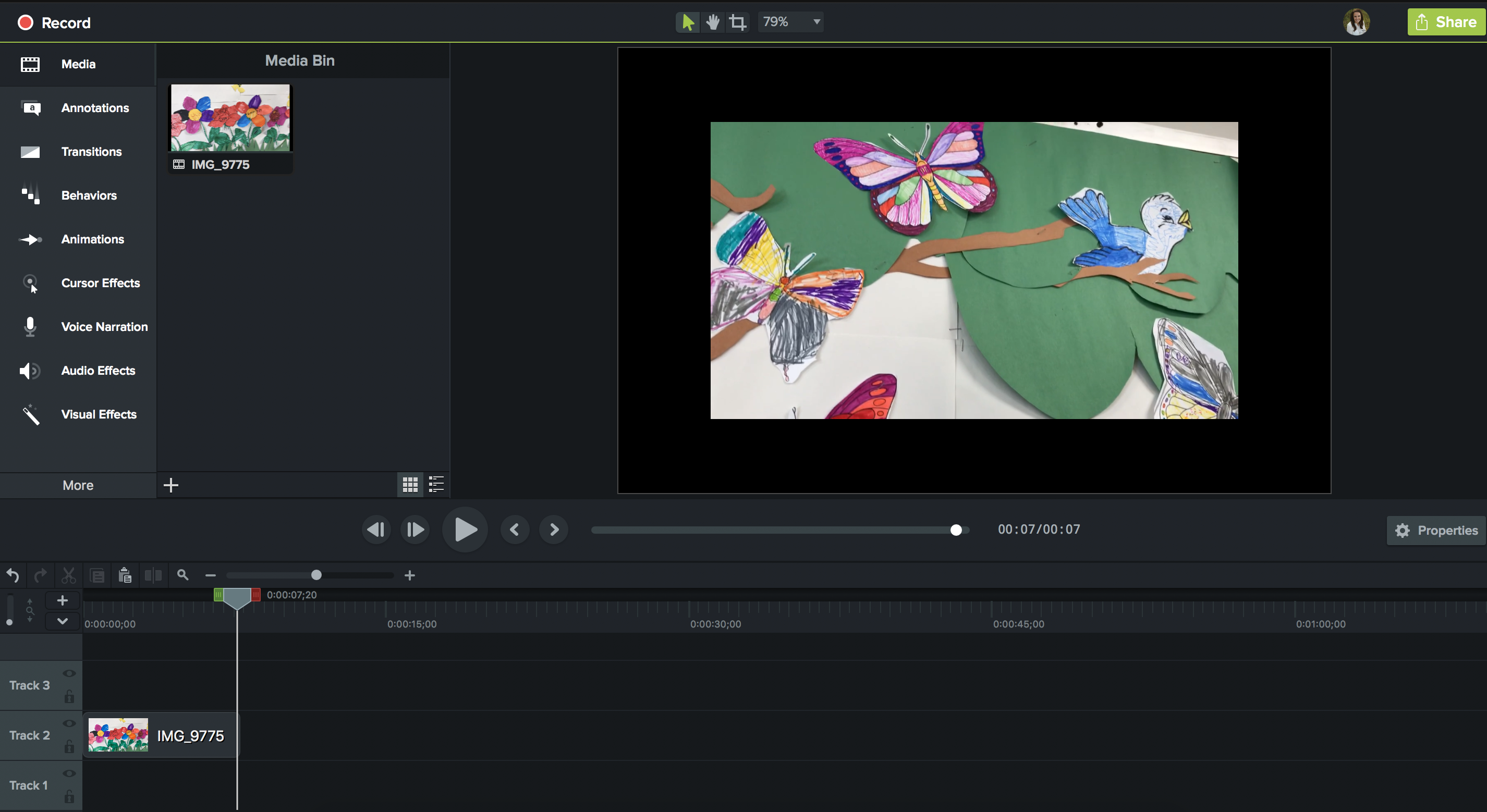This screenshot has width=1487, height=812.
Task: Step forward one frame
Action: click(x=415, y=530)
